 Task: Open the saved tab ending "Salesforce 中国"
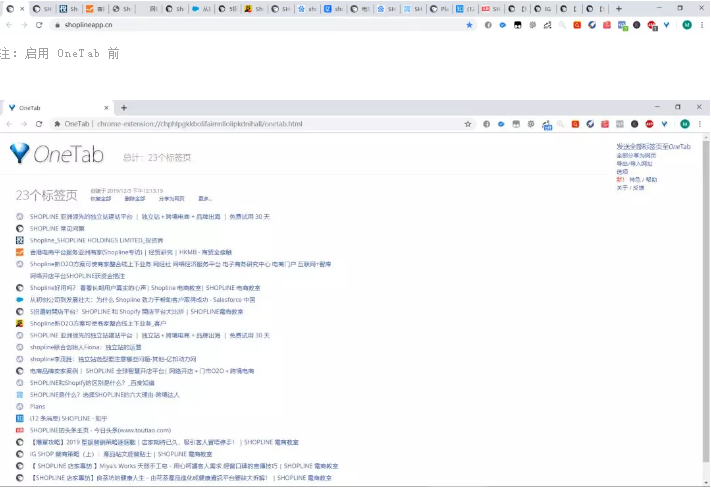click(142, 300)
